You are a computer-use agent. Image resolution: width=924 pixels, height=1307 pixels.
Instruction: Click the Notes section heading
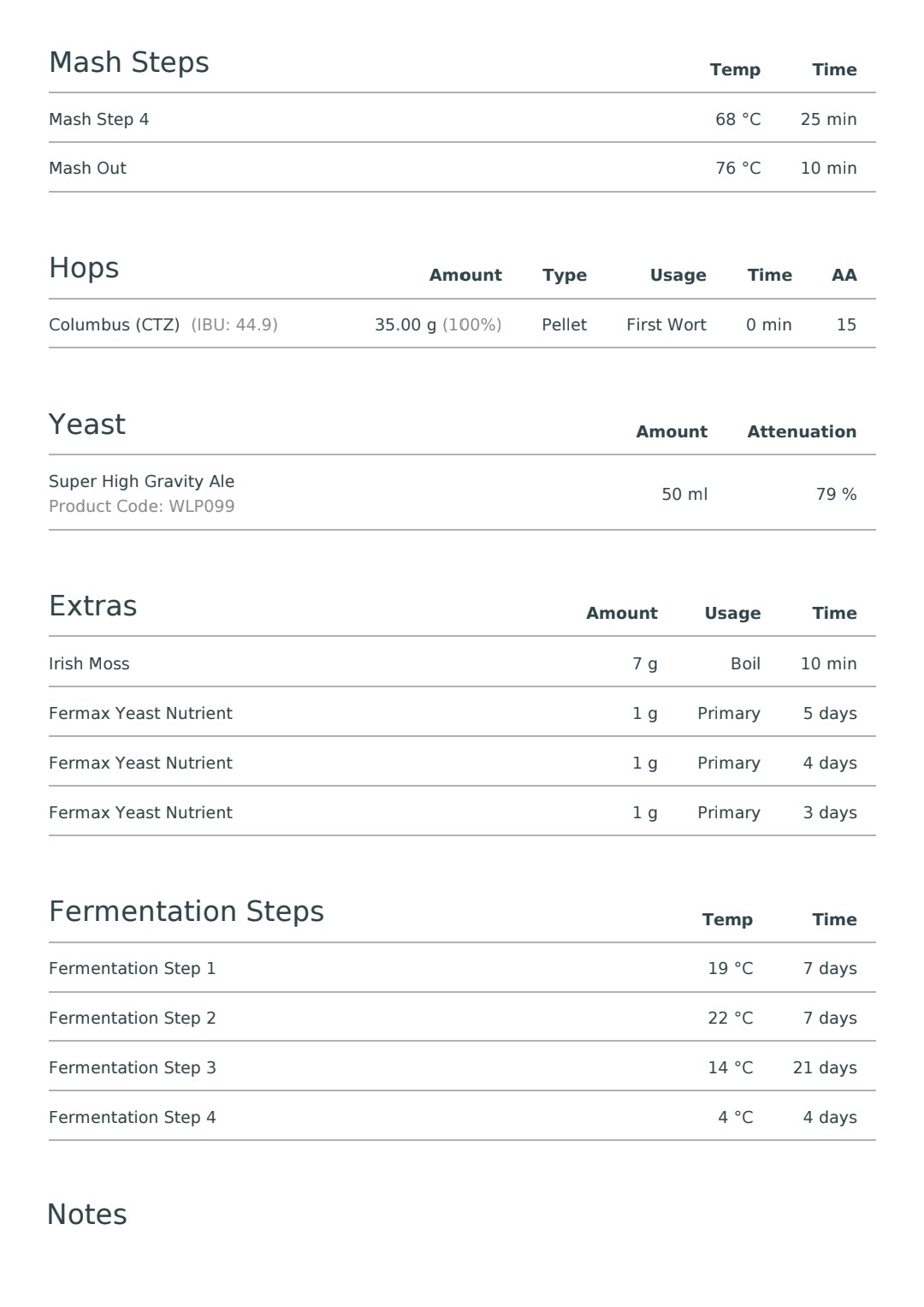point(87,1215)
